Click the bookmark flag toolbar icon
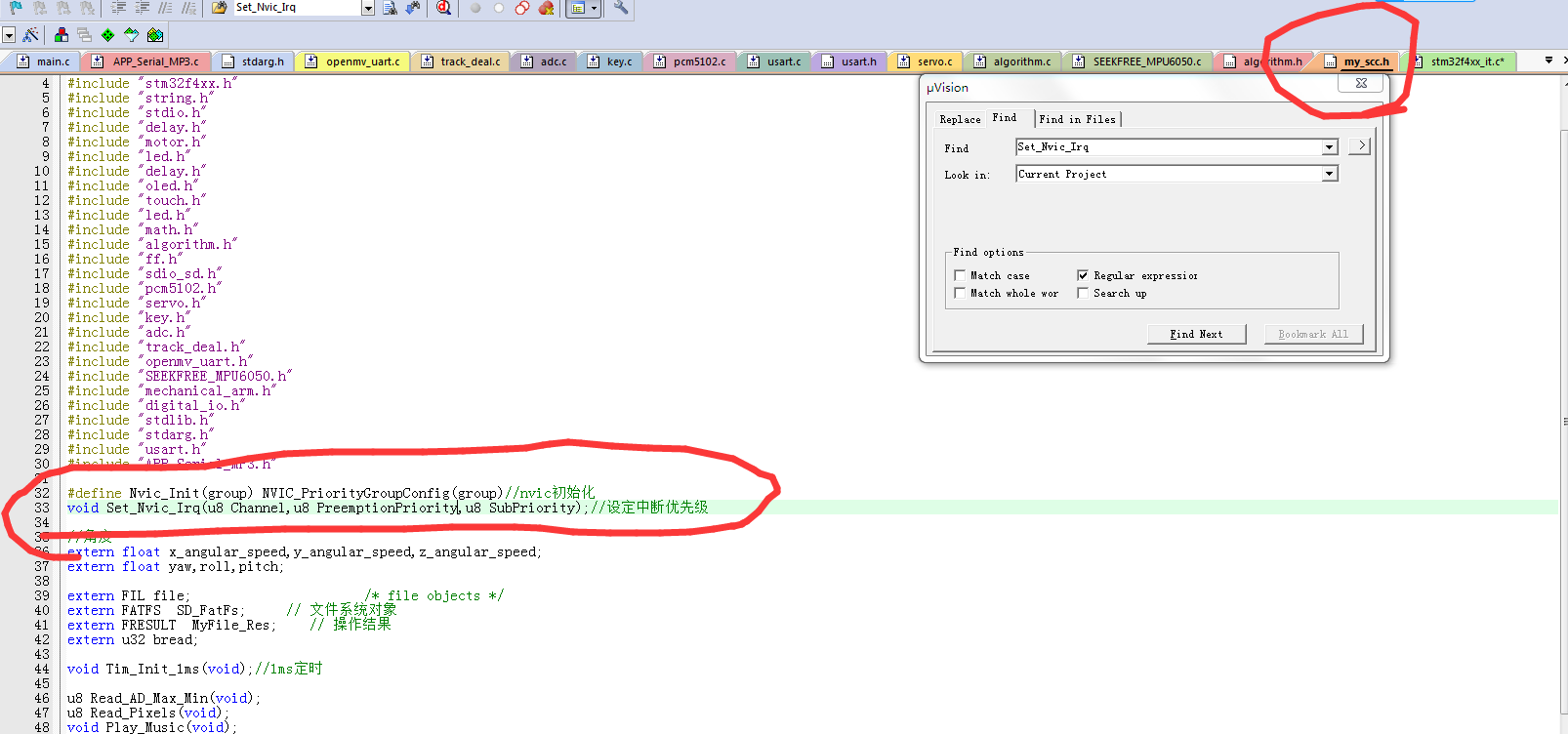The width and height of the screenshot is (1568, 734). [16, 8]
